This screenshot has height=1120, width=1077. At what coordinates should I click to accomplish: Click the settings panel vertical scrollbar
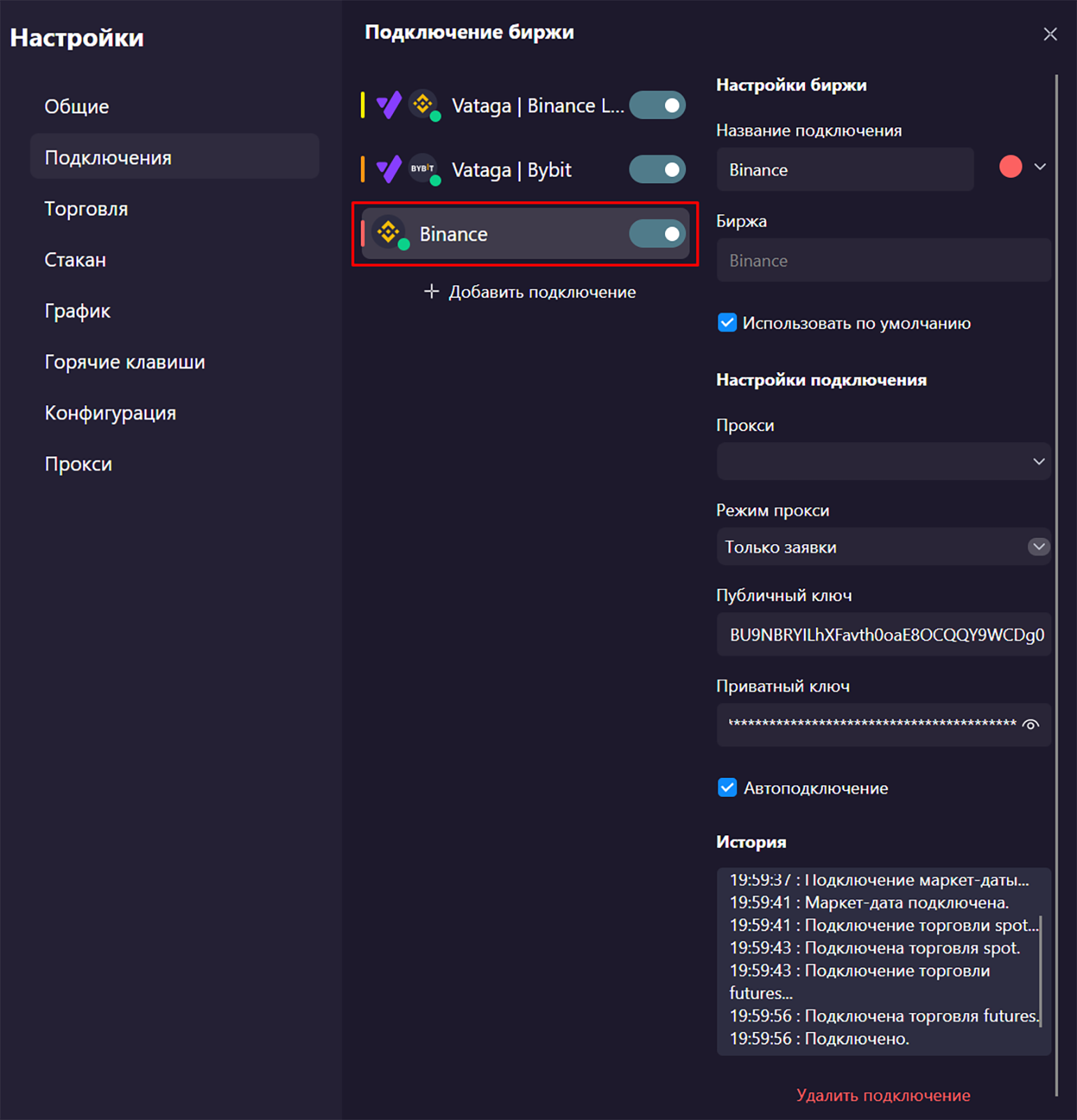(x=1056, y=586)
